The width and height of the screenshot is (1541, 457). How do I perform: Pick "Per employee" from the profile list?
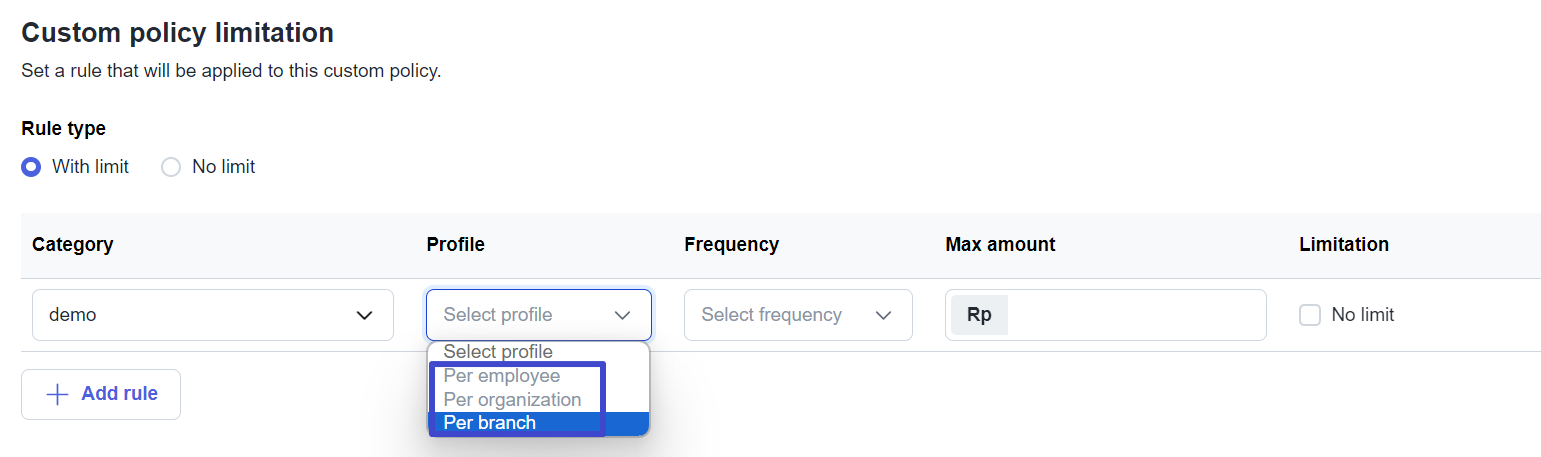(x=502, y=376)
